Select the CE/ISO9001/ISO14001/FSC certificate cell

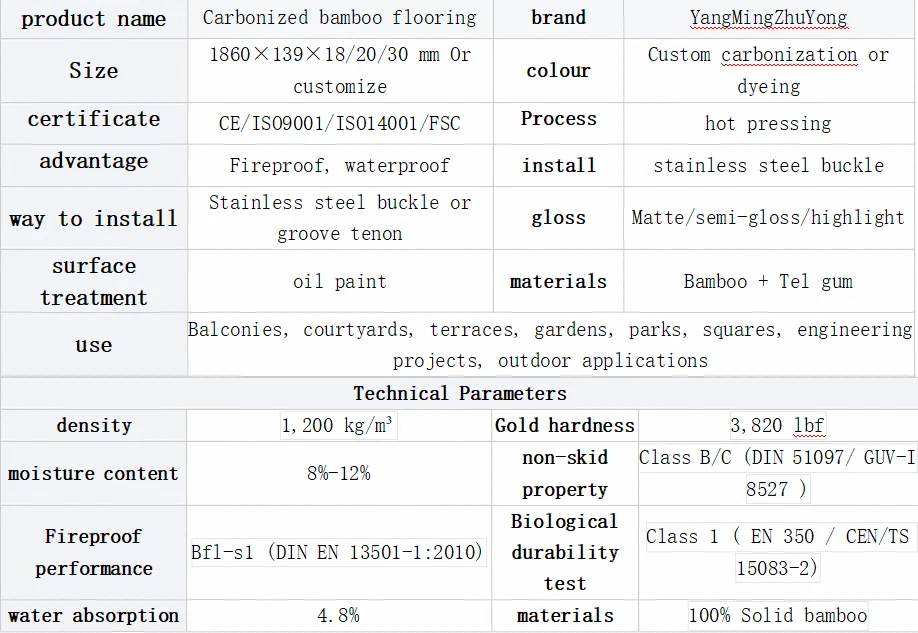click(x=340, y=124)
